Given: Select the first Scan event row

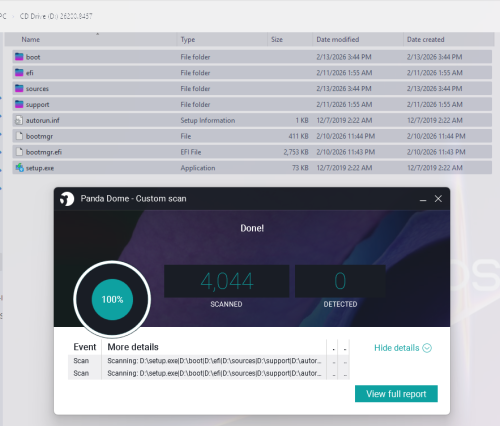Looking at the screenshot, I should coord(209,361).
